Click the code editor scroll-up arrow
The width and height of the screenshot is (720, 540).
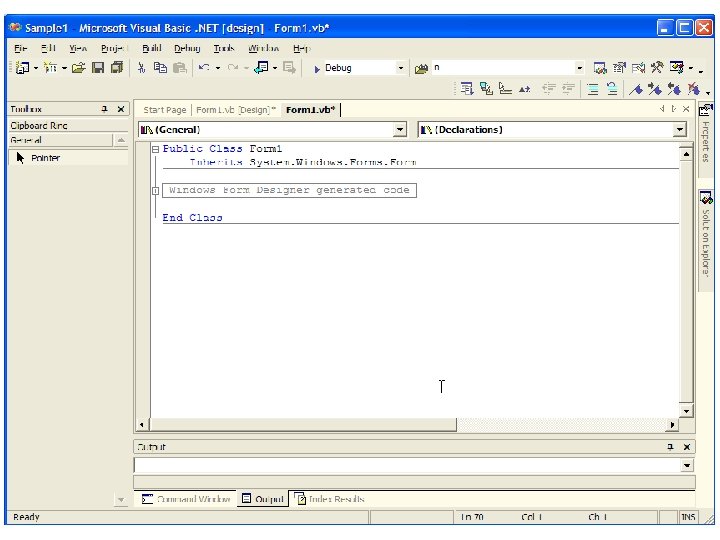tap(686, 154)
